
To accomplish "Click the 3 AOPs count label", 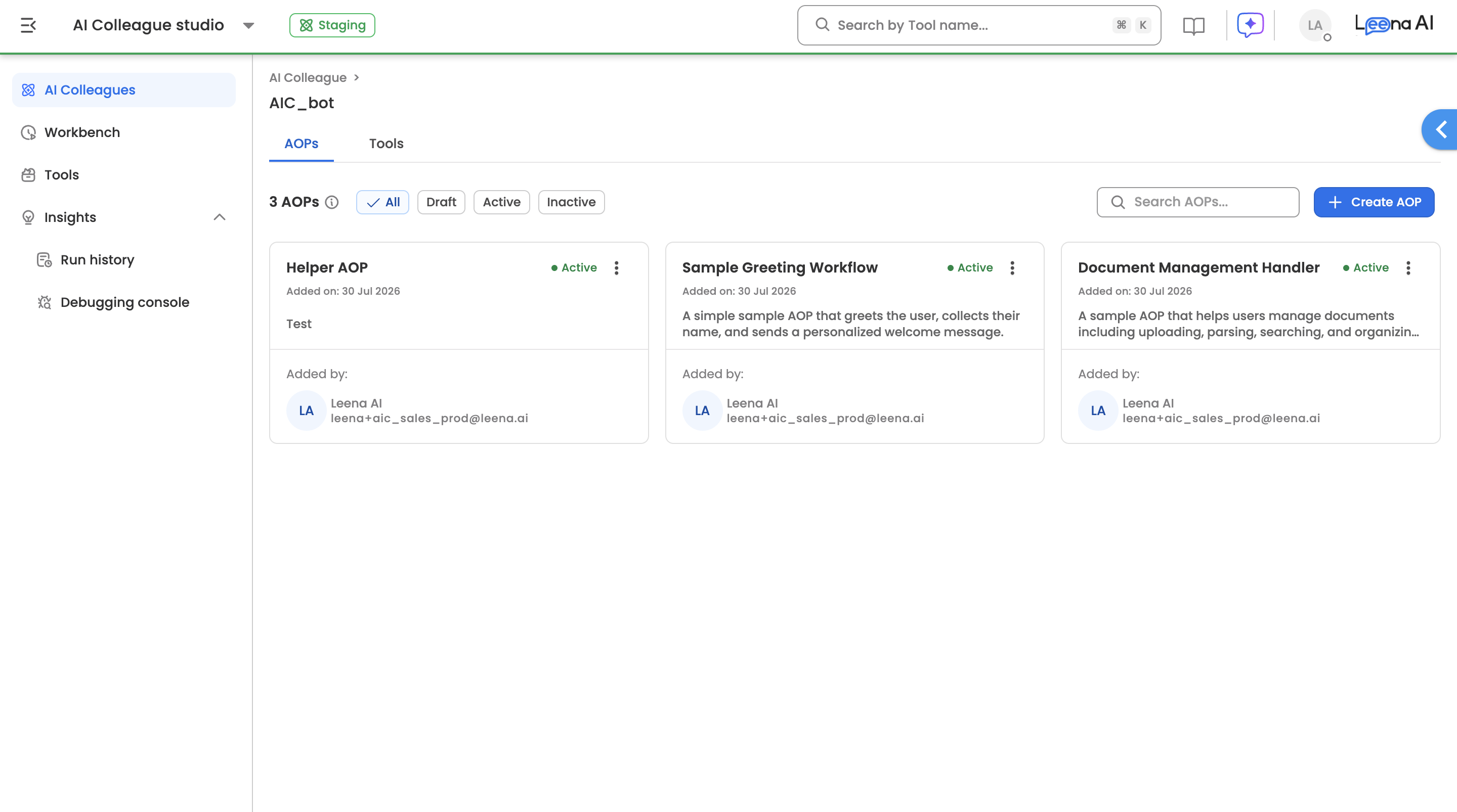I will pos(294,202).
